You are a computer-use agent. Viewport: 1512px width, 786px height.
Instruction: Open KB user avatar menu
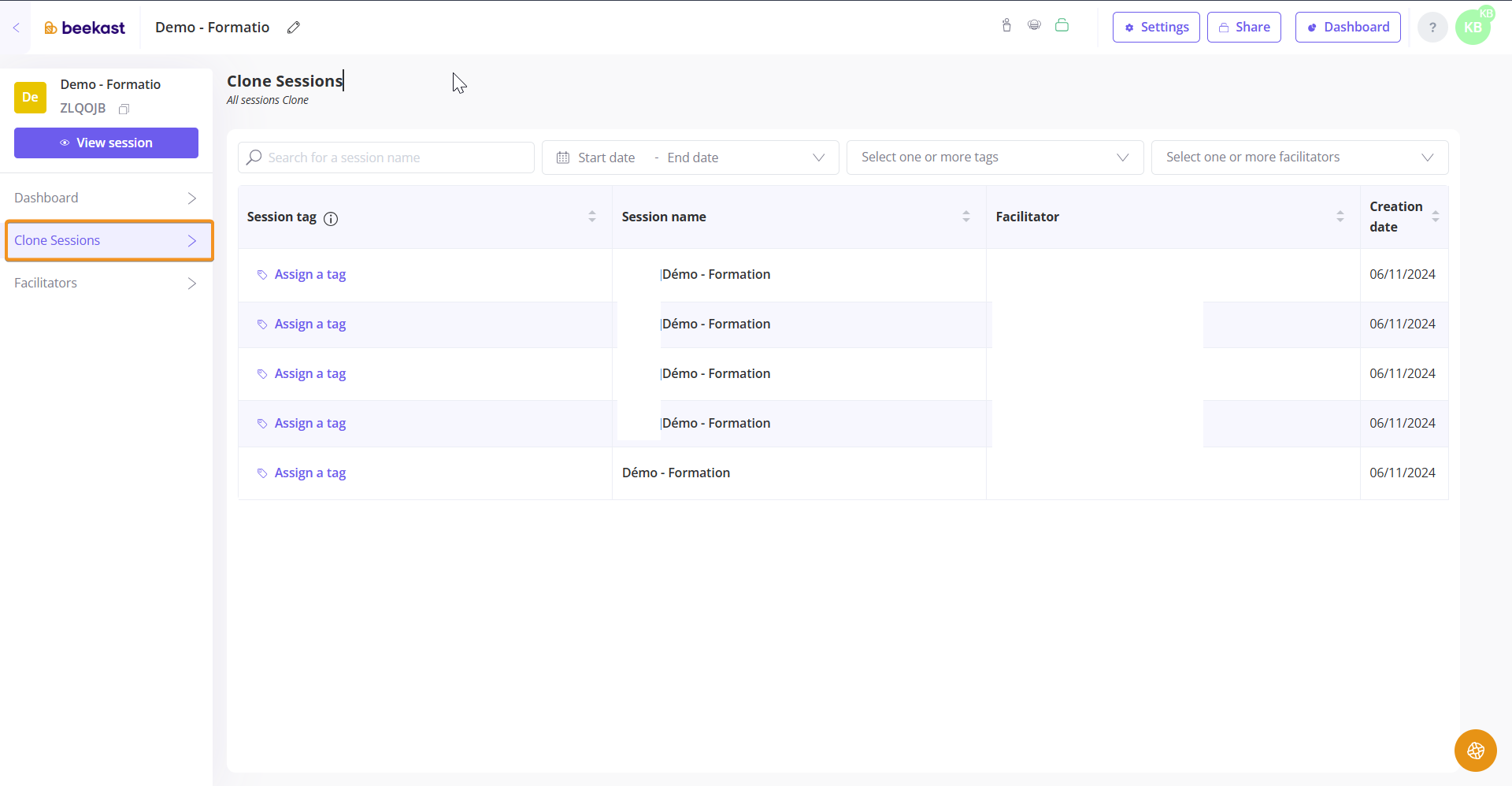(x=1473, y=27)
